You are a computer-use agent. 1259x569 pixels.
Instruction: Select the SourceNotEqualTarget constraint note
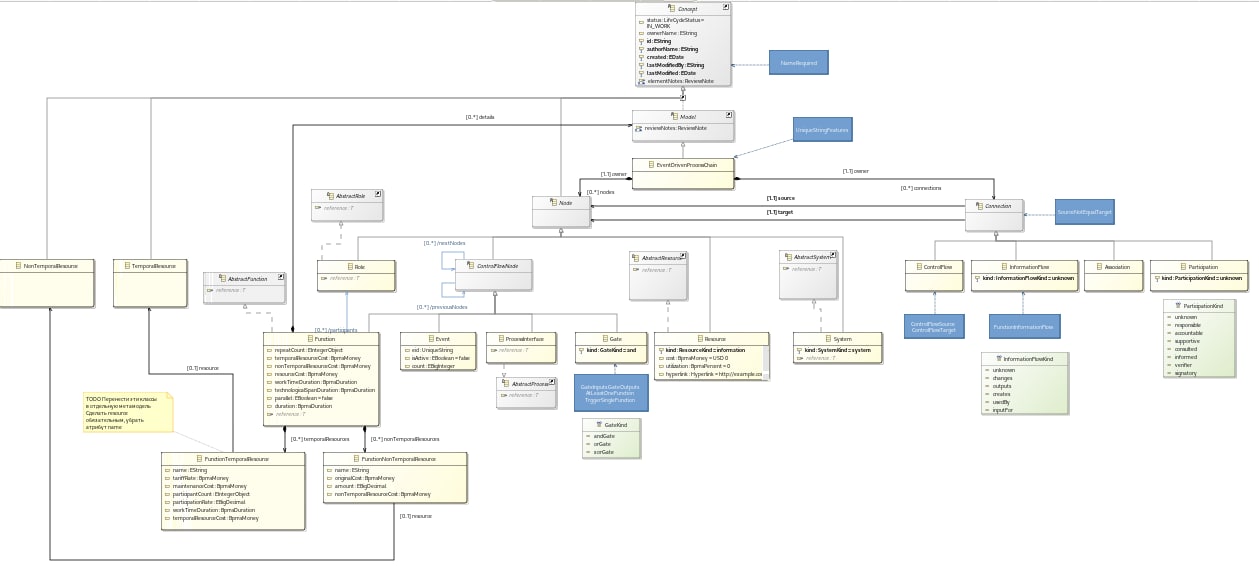(1084, 211)
